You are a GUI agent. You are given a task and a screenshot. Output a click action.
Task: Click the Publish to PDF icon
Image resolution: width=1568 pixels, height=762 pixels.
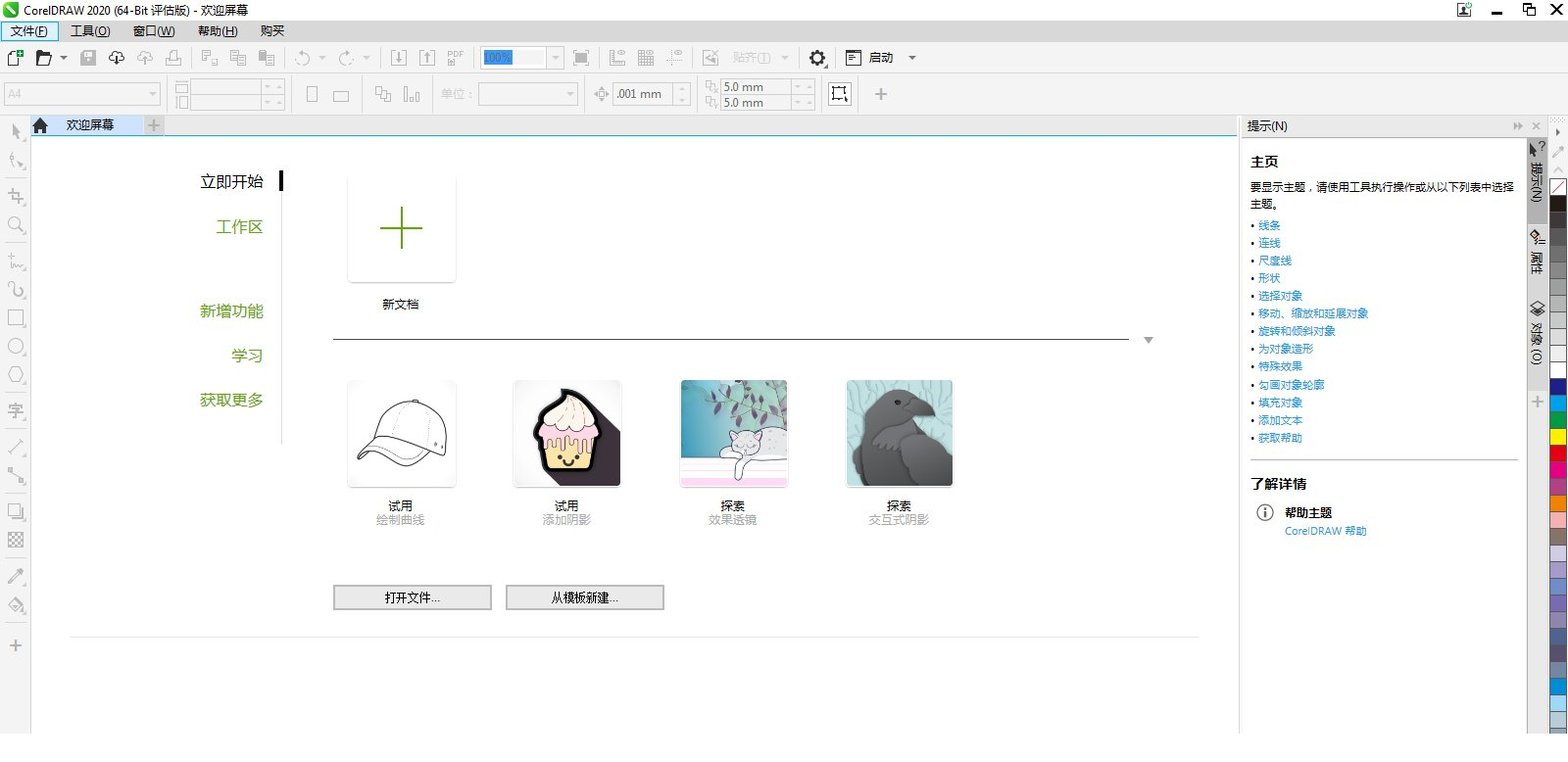tap(456, 58)
